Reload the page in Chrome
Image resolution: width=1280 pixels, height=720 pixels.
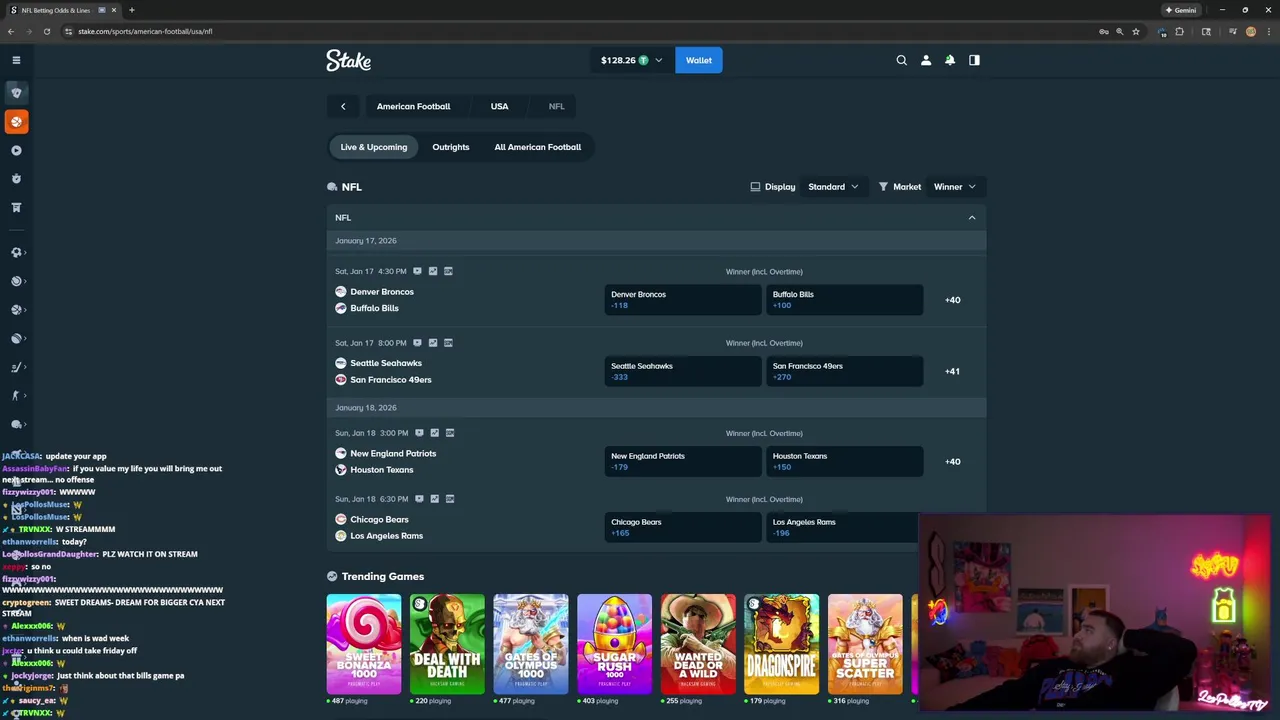[46, 31]
